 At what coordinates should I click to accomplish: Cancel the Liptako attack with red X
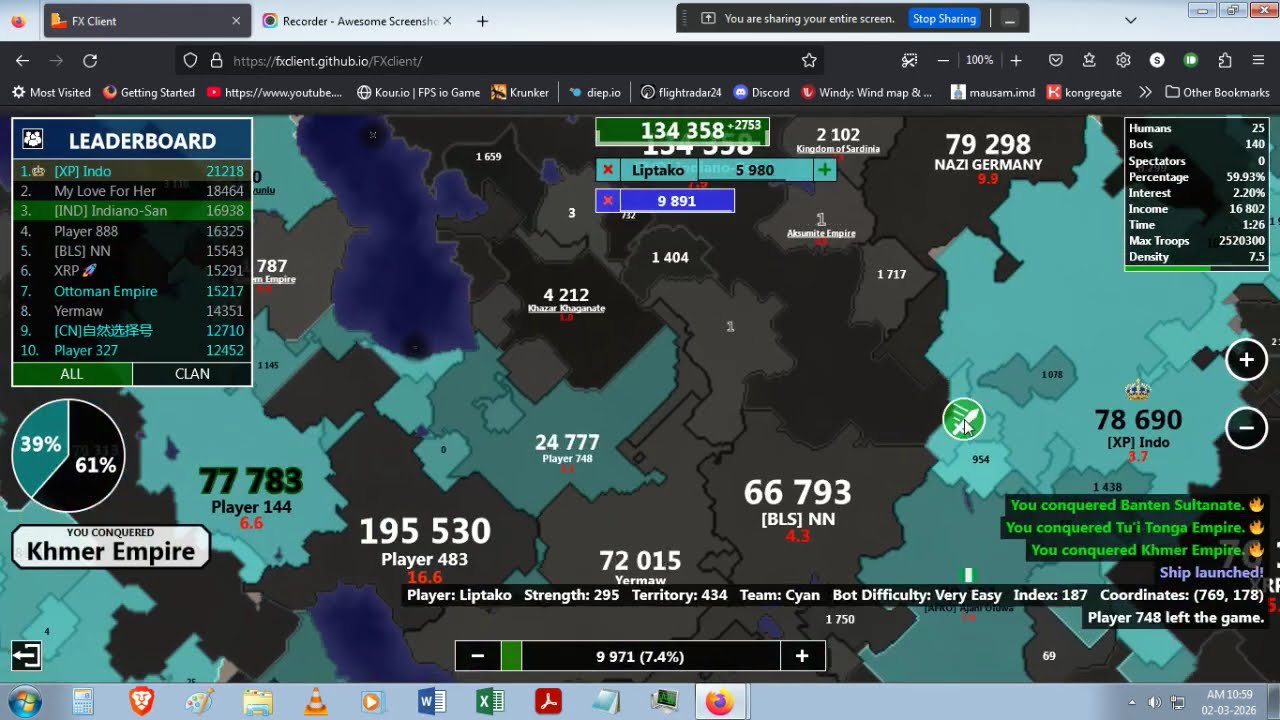608,170
